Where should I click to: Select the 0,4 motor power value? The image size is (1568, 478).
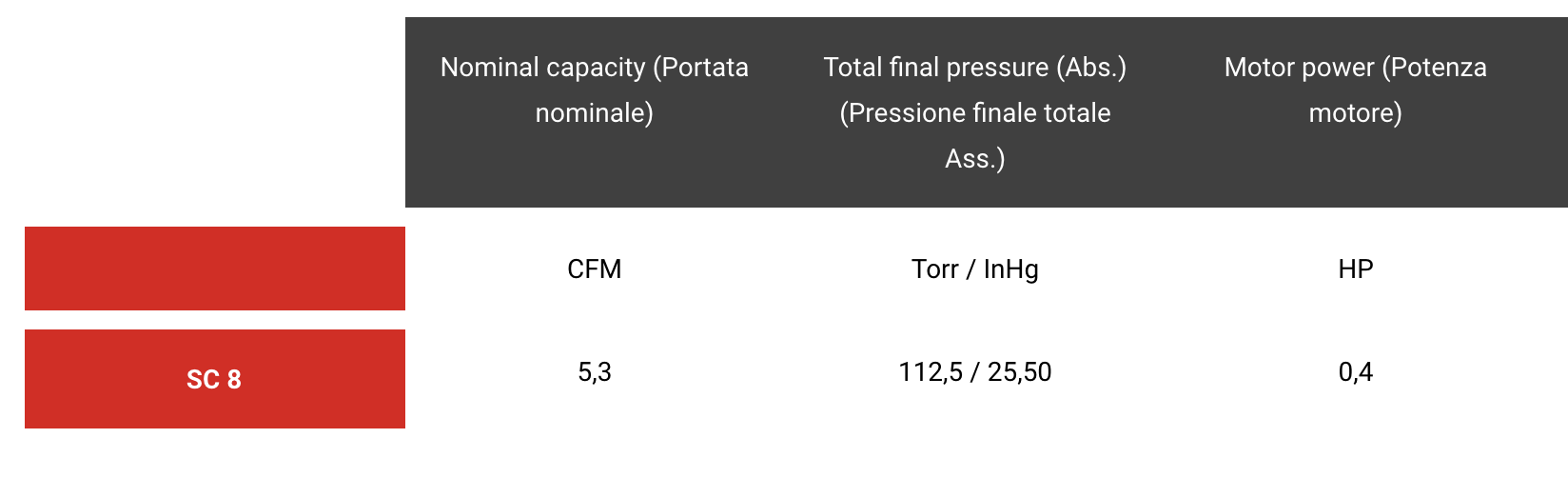(1355, 372)
